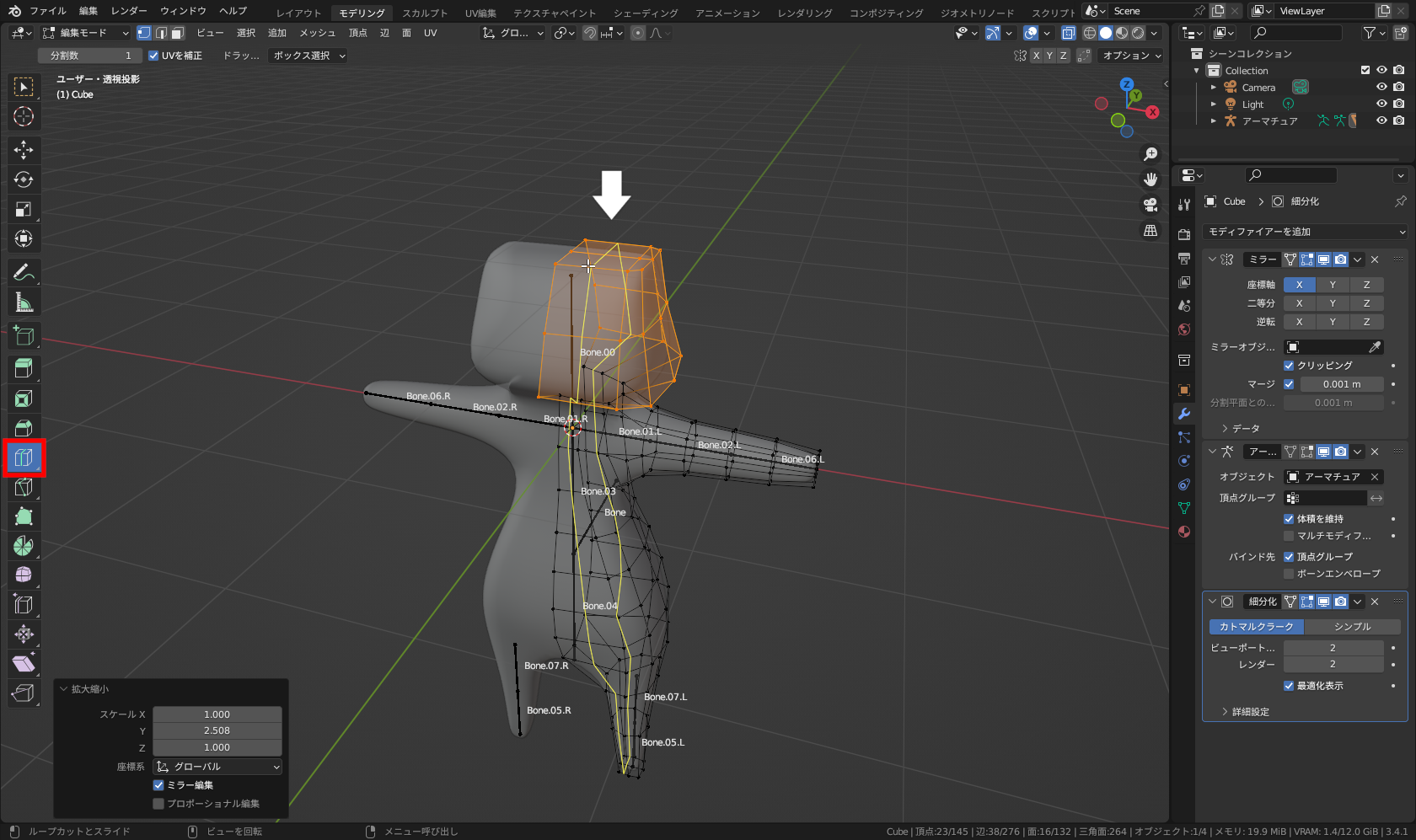This screenshot has width=1416, height=840.
Task: Choose the Scale tool in left toolbar
Action: click(x=24, y=209)
